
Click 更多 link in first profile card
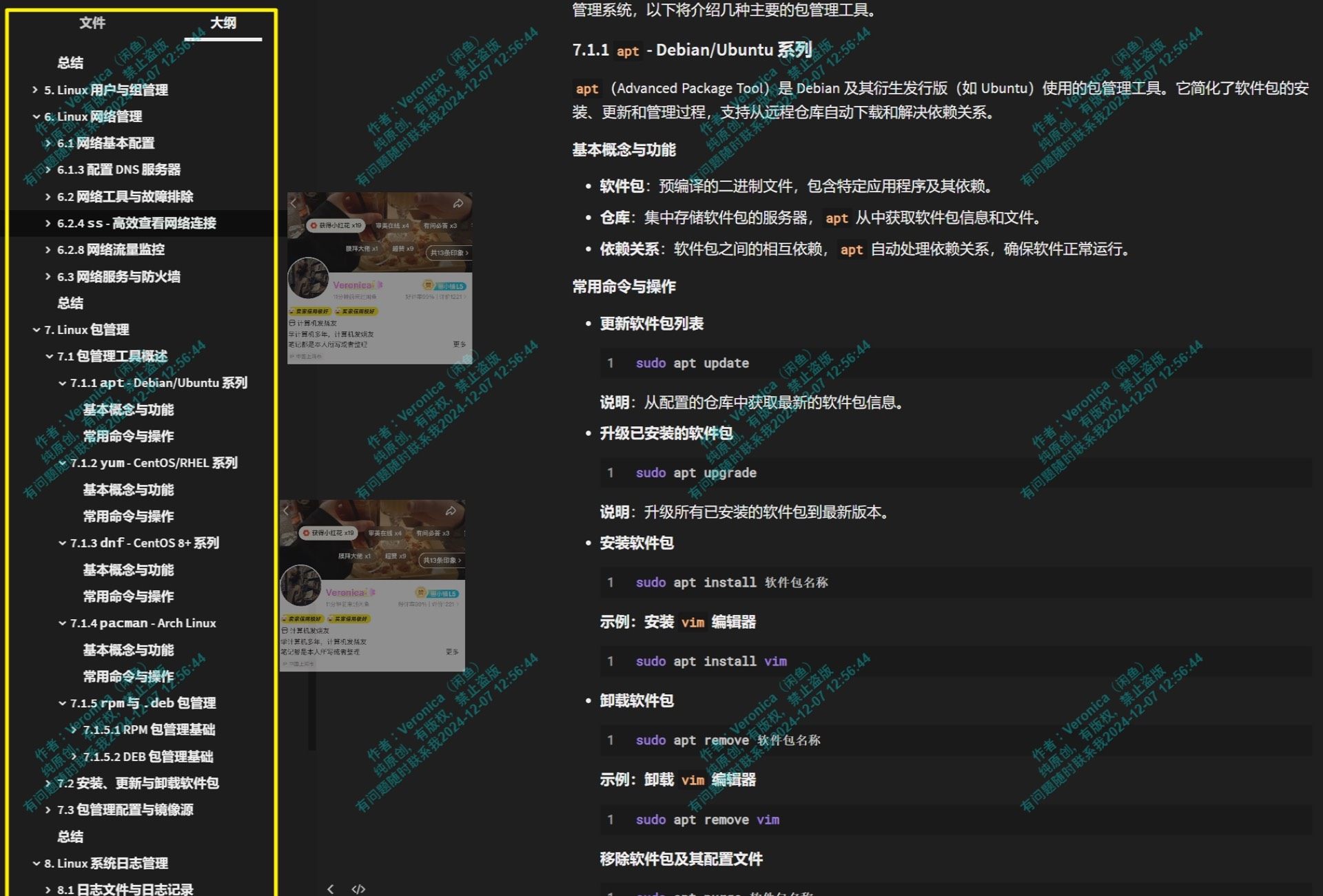[459, 344]
